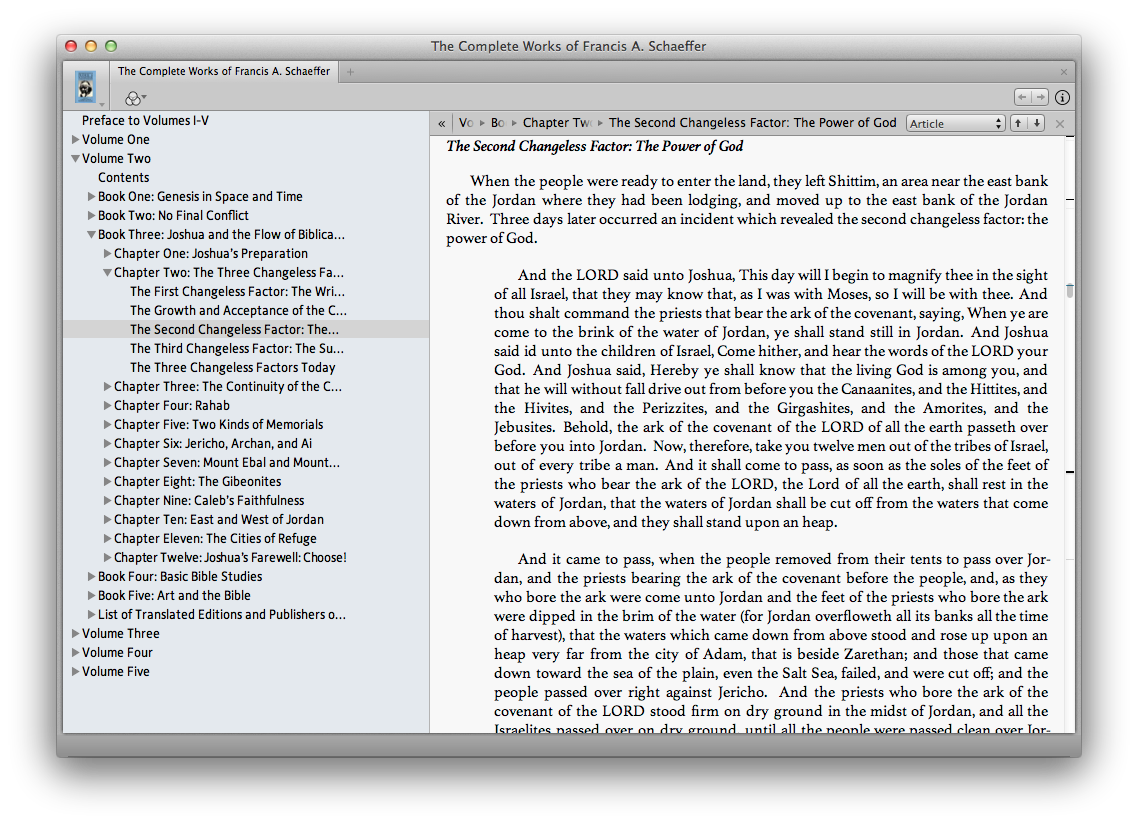Open The First Changeless Factor entry
1138x836 pixels.
pyautogui.click(x=237, y=292)
